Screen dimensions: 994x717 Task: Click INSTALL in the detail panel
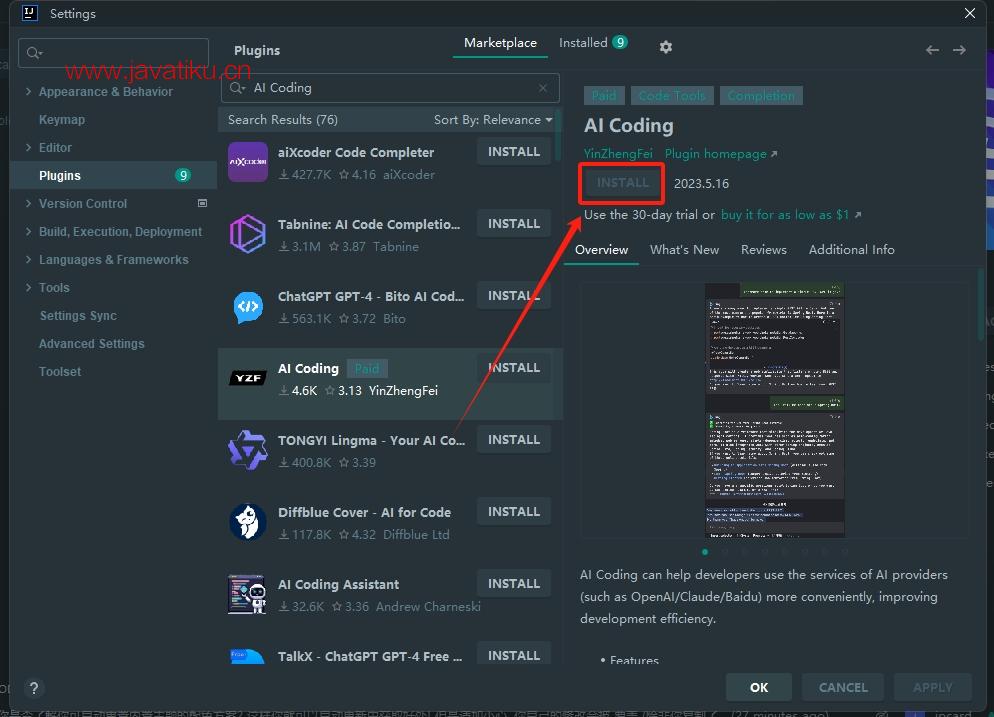pyautogui.click(x=623, y=183)
